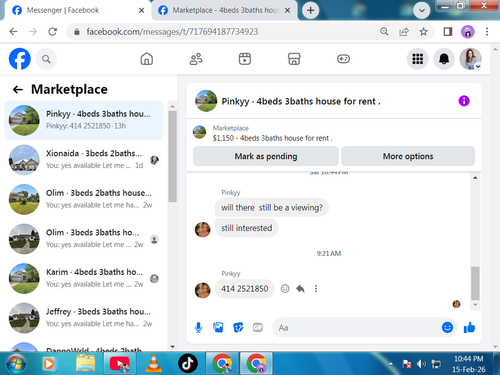The image size is (500, 375).
Task: Close the Marketplace browser tab
Action: [x=287, y=10]
